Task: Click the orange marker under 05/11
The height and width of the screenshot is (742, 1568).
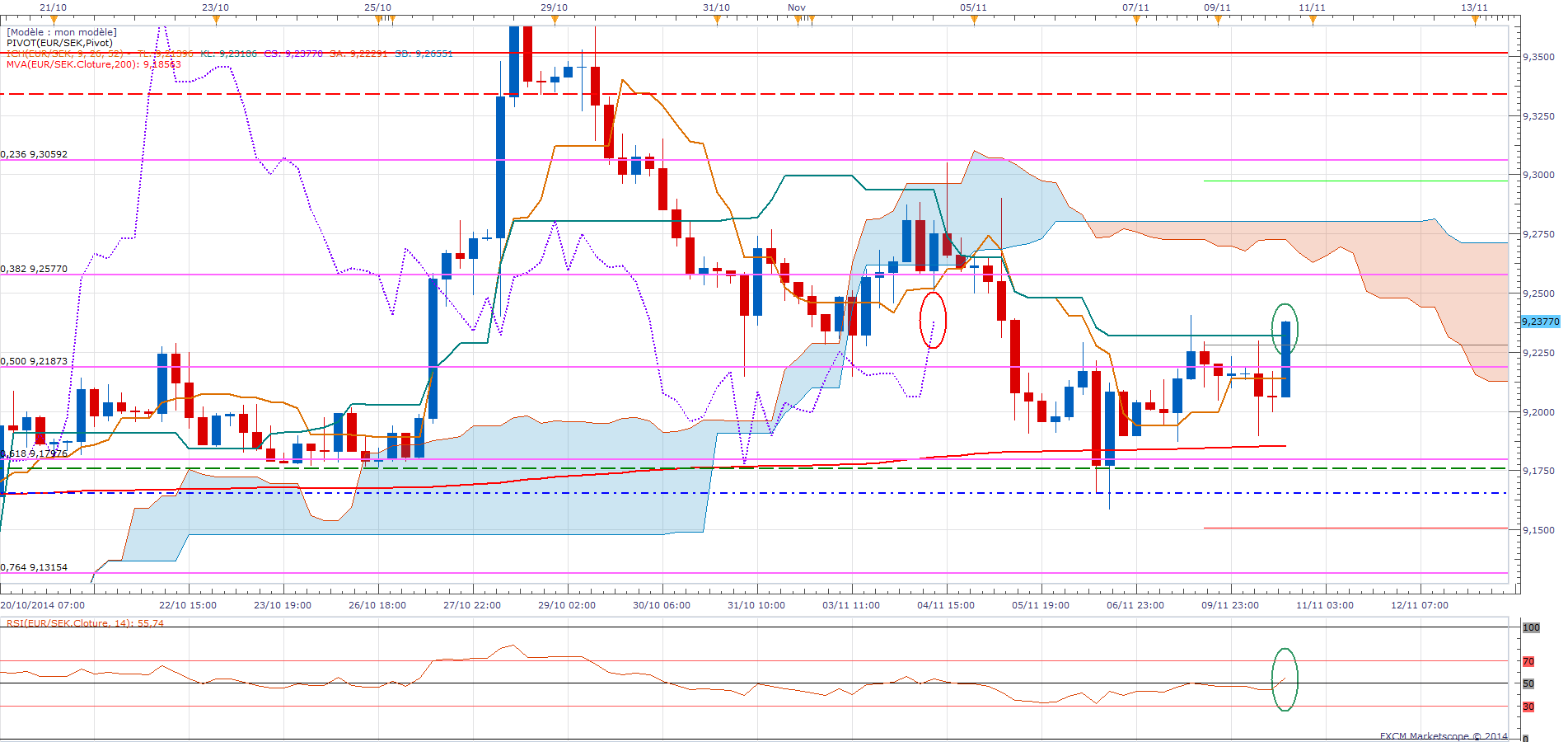Action: [x=974, y=20]
